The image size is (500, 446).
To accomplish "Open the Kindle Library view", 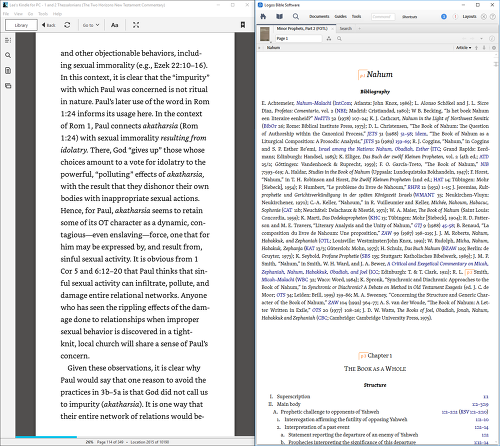I will (x=21, y=25).
